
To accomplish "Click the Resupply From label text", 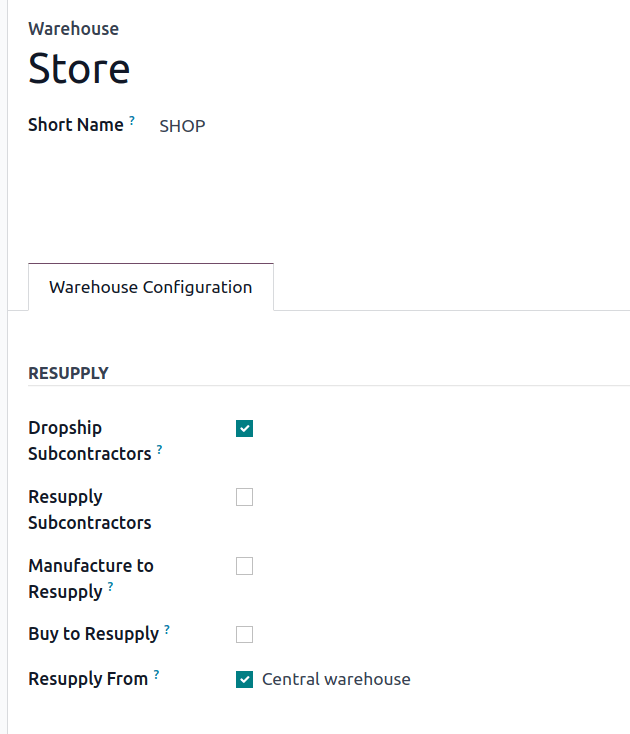I will (x=87, y=679).
